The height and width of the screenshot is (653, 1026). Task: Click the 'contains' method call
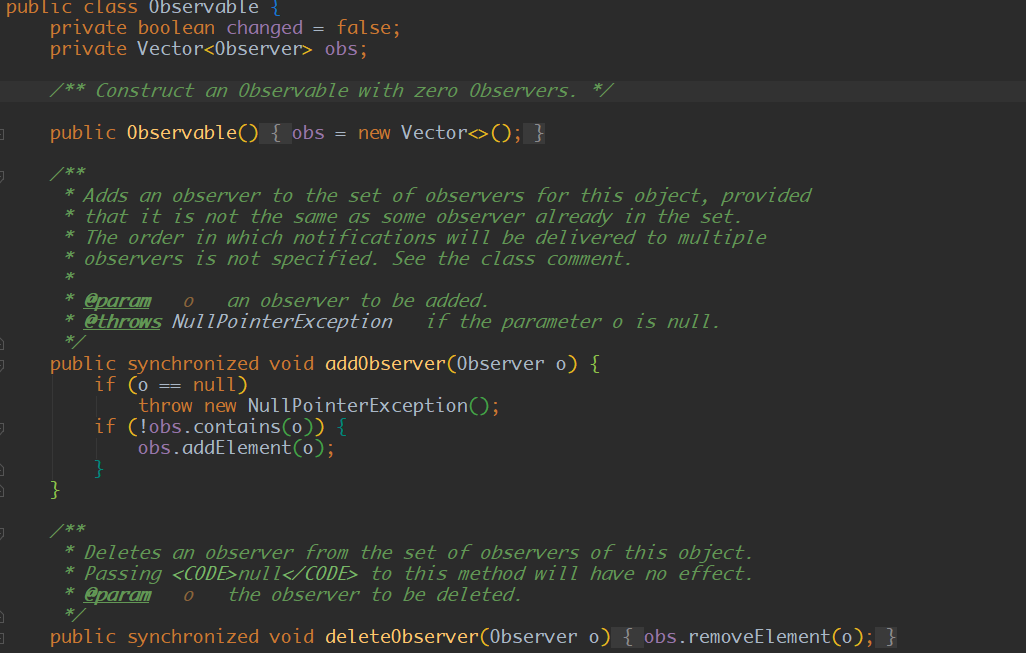(x=236, y=427)
